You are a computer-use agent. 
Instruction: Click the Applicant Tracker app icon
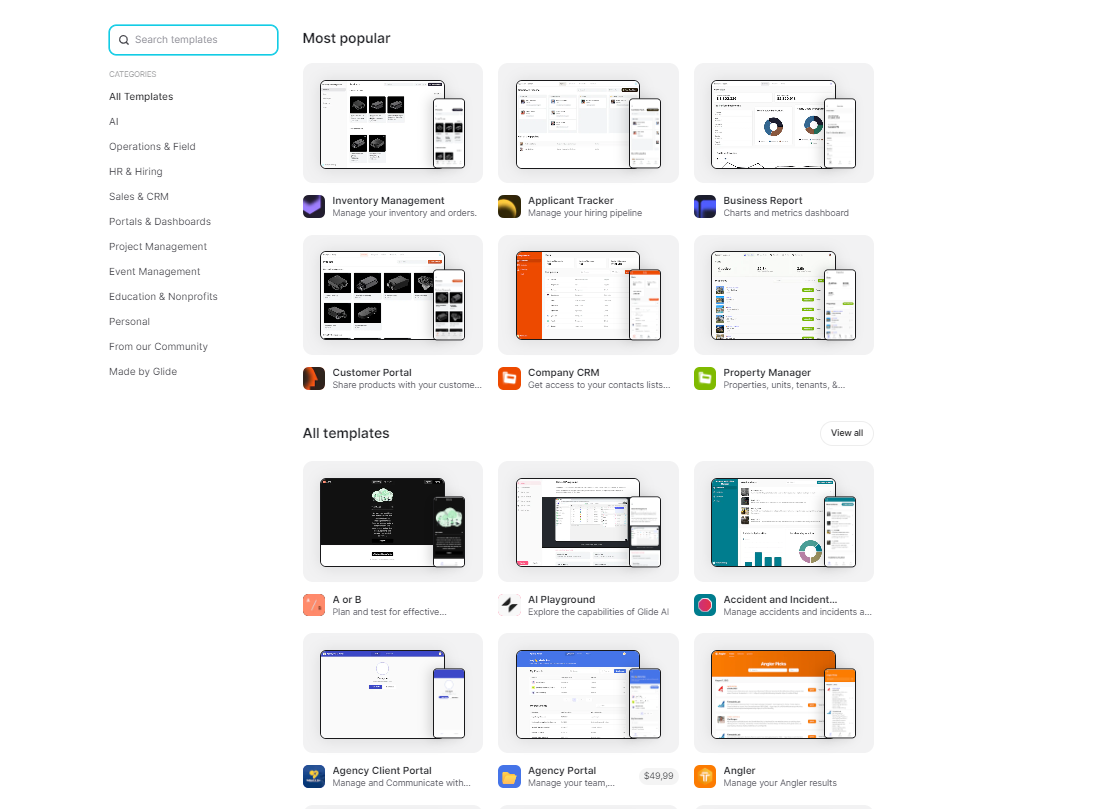tap(510, 206)
